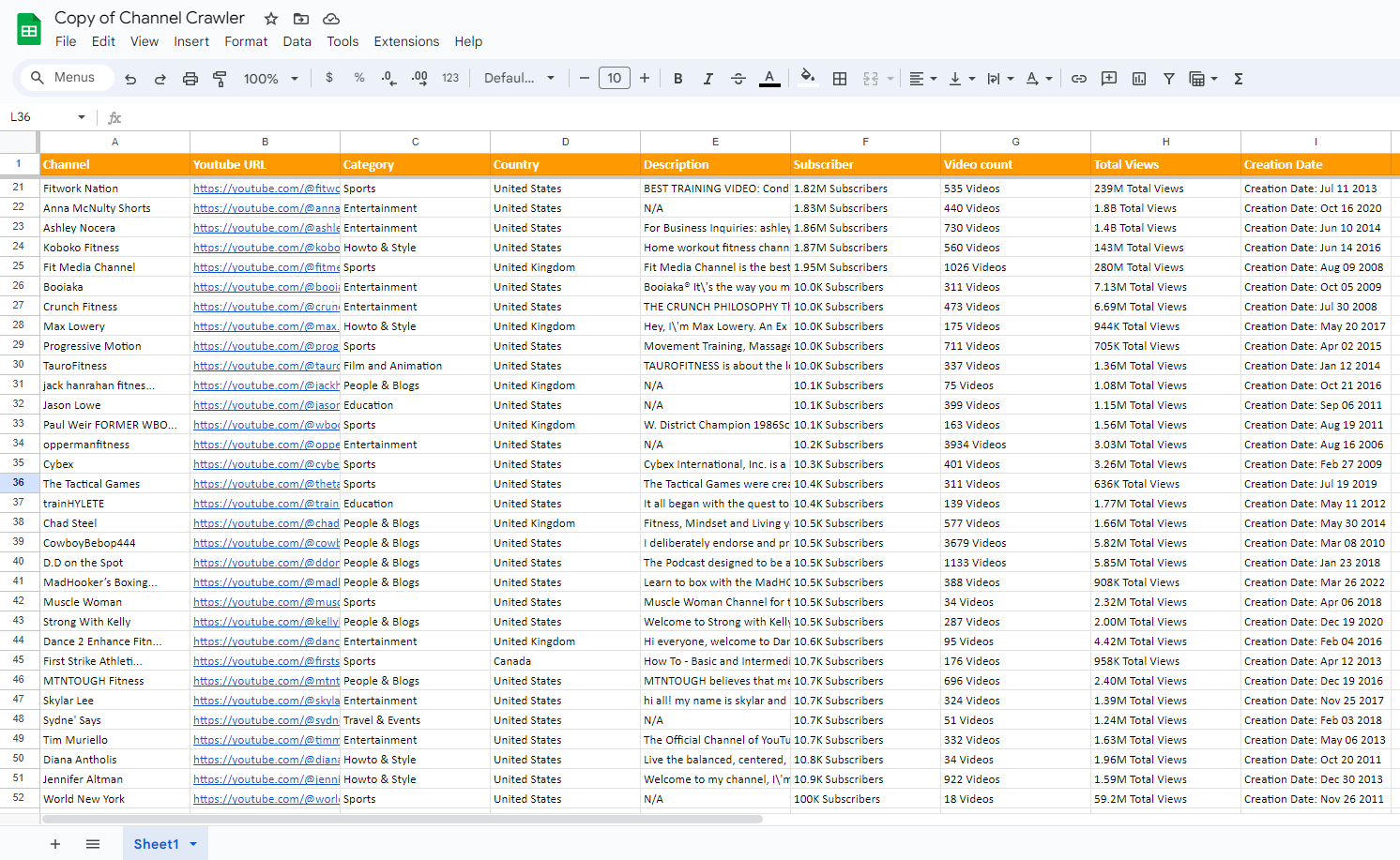The height and width of the screenshot is (860, 1400).
Task: Print the spreadsheet
Action: point(190,79)
